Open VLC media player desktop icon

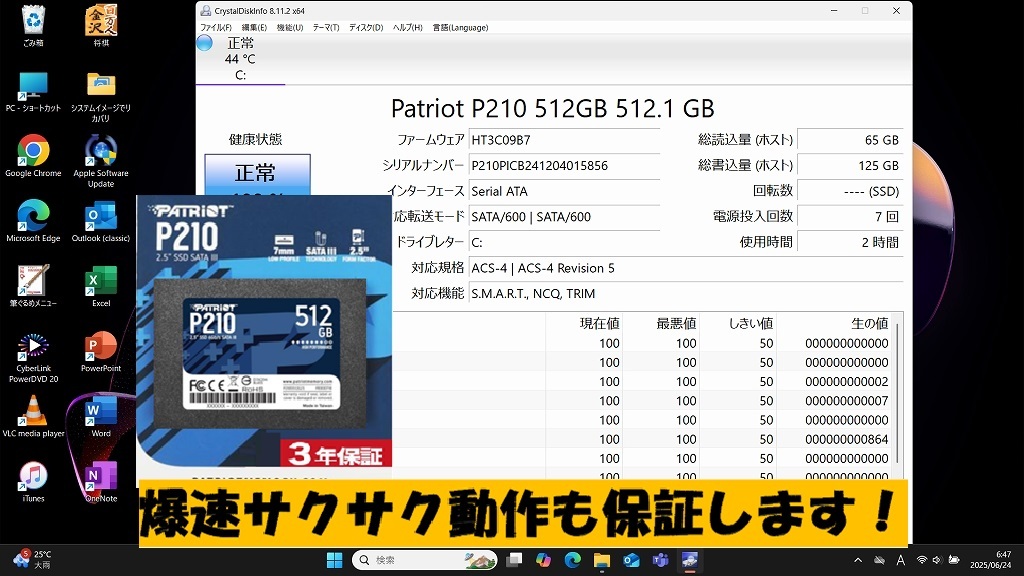tap(33, 417)
